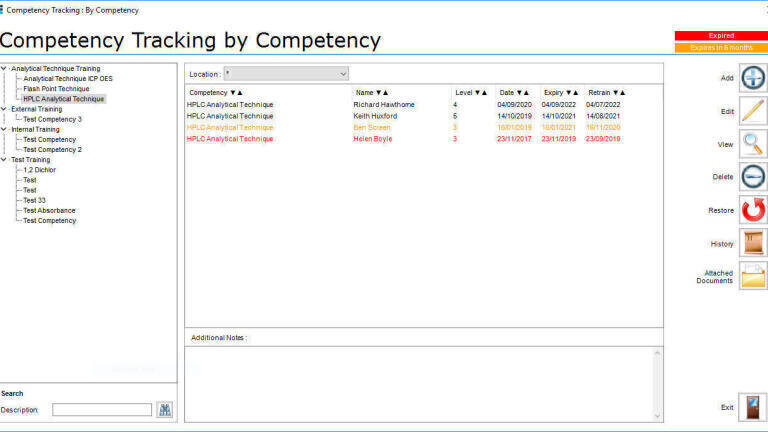Select Test 33 tree item
Screen dimensions: 768x432
pyautogui.click(x=34, y=200)
